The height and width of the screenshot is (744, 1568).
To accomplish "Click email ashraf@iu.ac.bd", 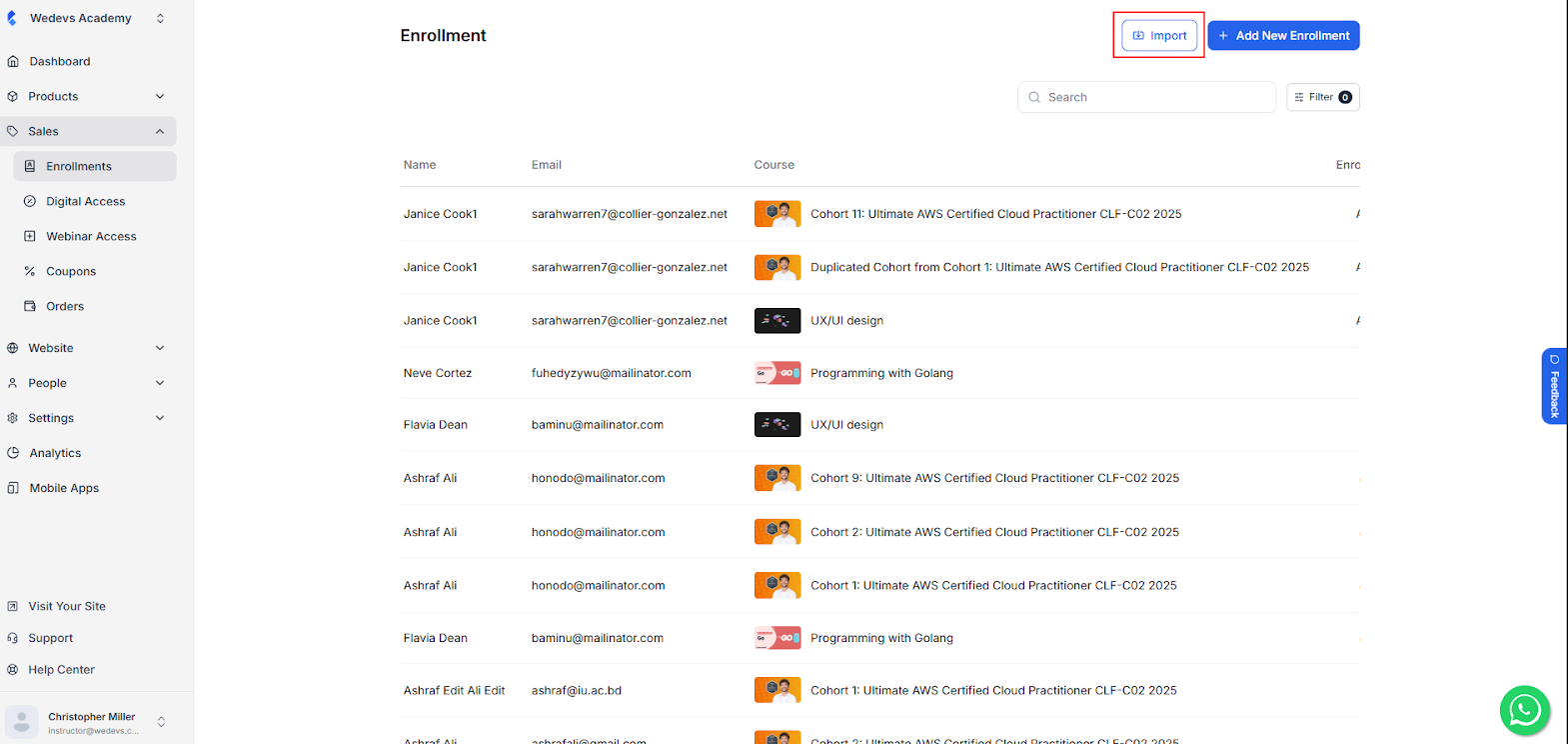I will [576, 690].
